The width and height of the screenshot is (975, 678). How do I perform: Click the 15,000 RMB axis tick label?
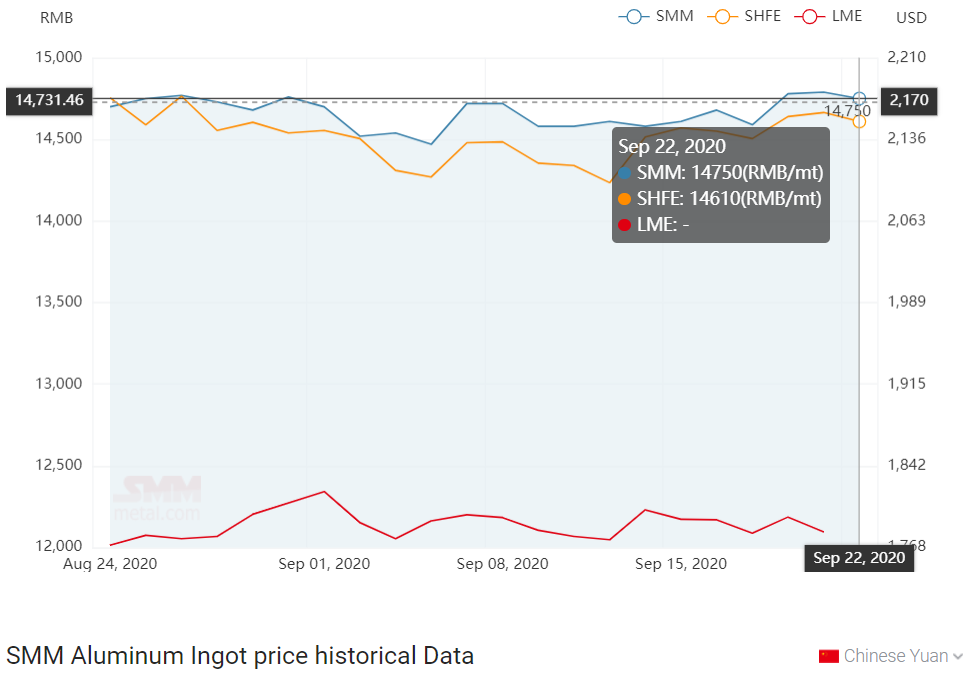pos(58,57)
